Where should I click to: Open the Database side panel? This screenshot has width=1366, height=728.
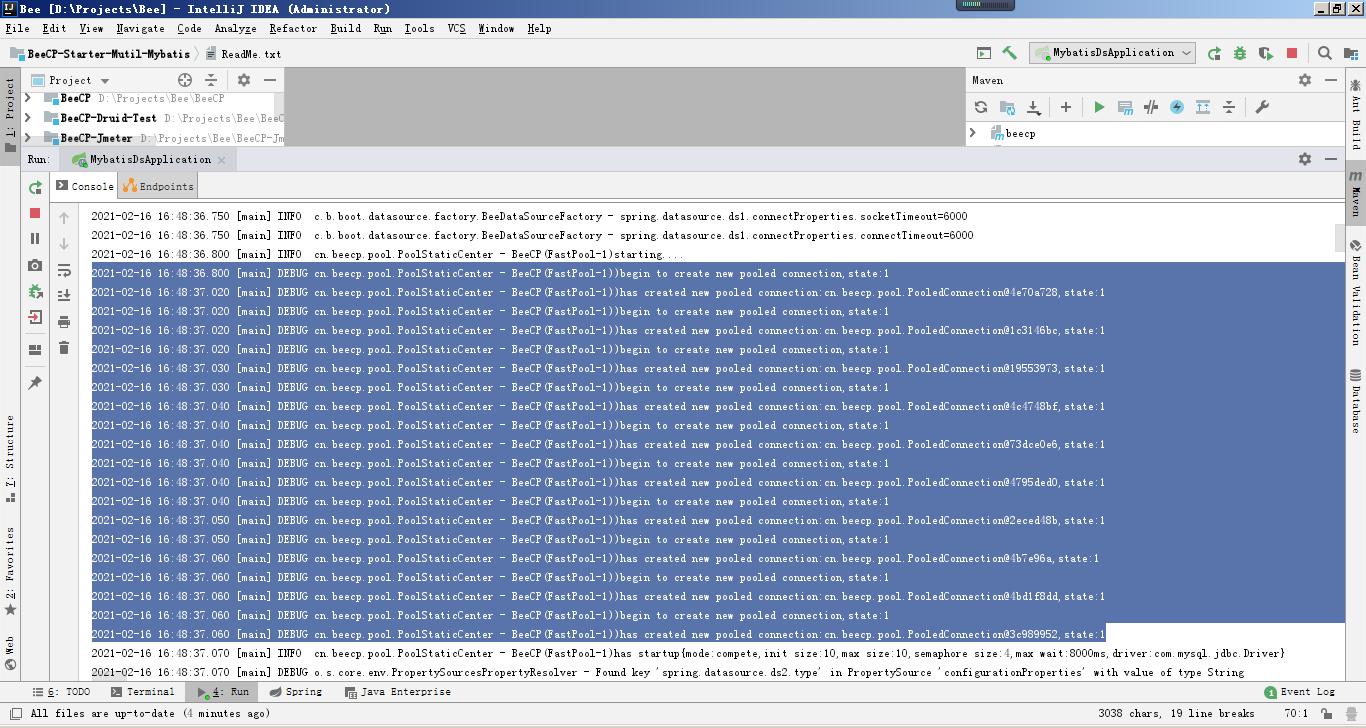click(1356, 401)
